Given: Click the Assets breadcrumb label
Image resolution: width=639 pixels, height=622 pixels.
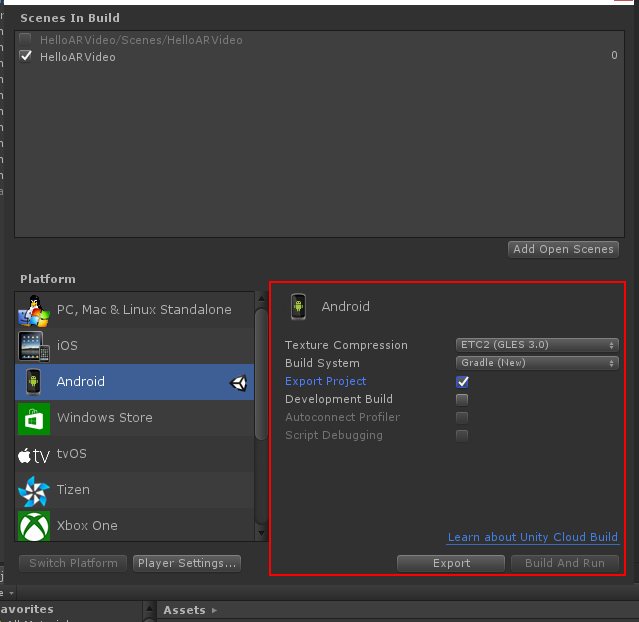Looking at the screenshot, I should [x=184, y=610].
